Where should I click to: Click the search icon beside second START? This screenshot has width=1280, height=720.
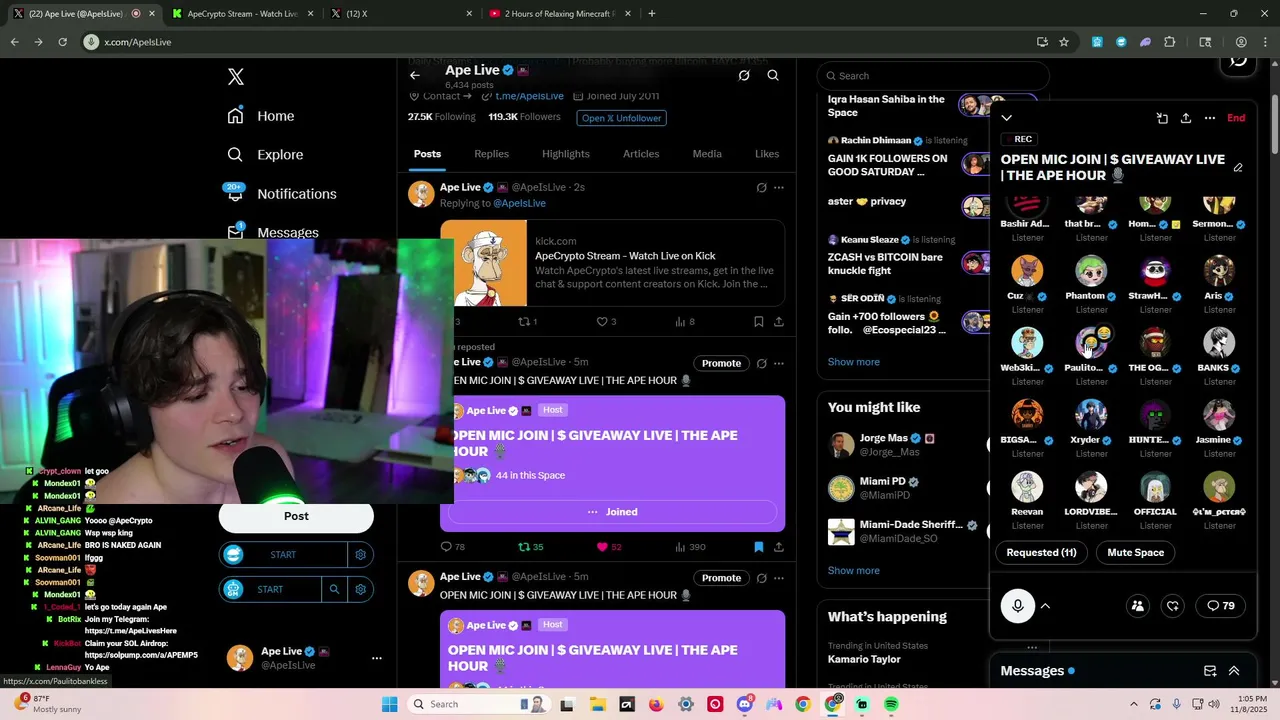coord(334,590)
